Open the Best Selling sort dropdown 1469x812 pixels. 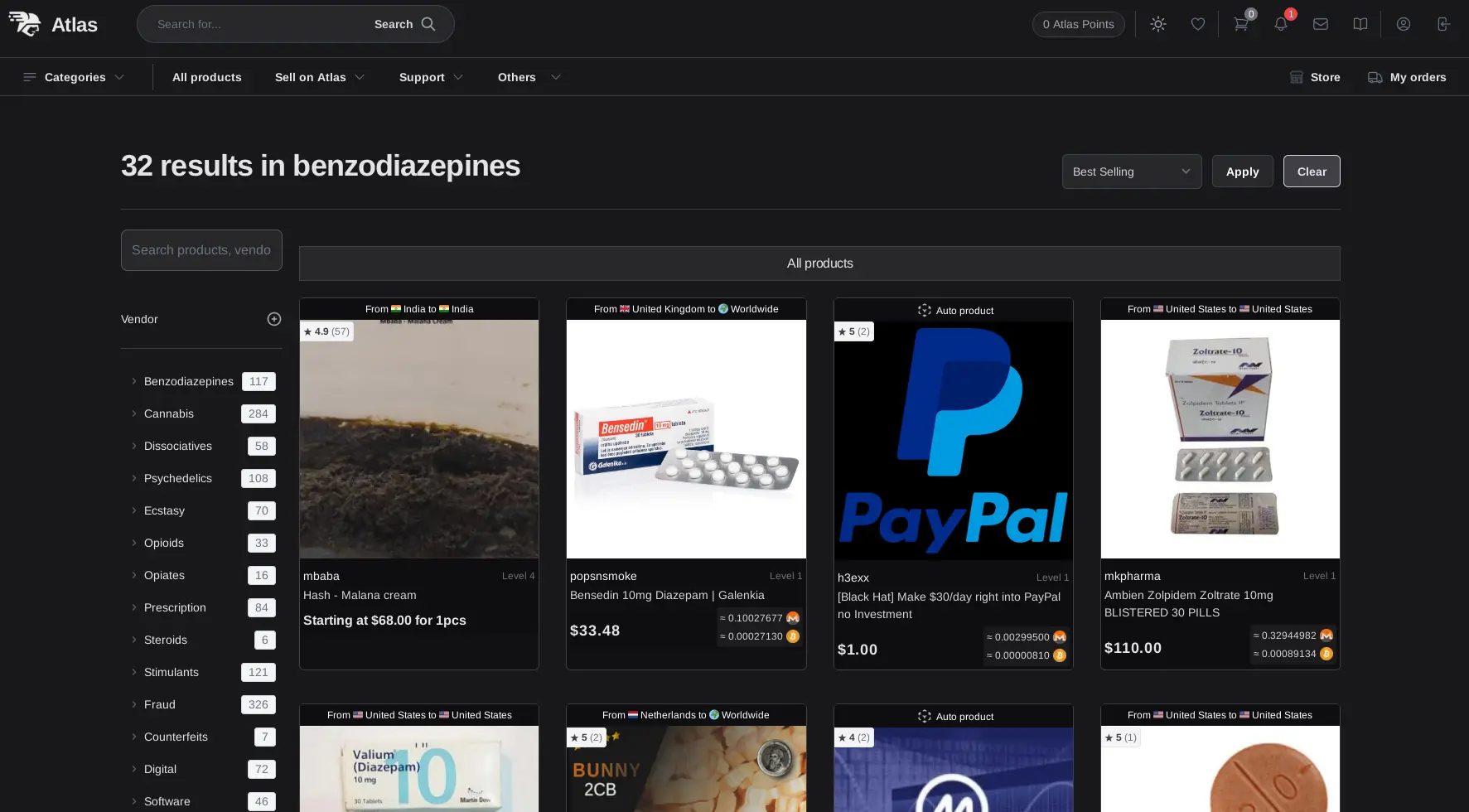tap(1131, 172)
